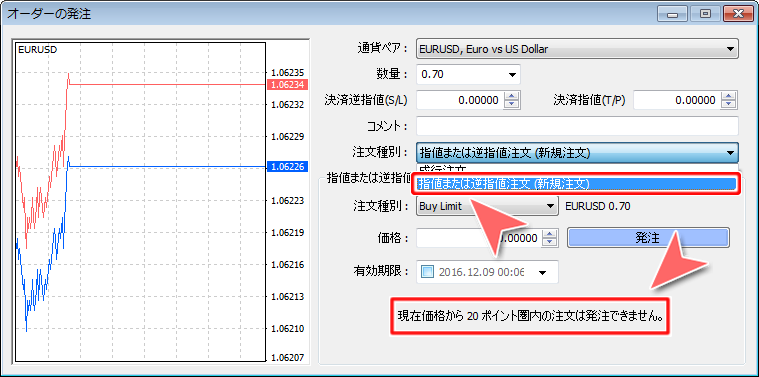Decrease the 決済指値(T/P) value with down arrow
Image resolution: width=759 pixels, height=377 pixels.
pyautogui.click(x=729, y=105)
